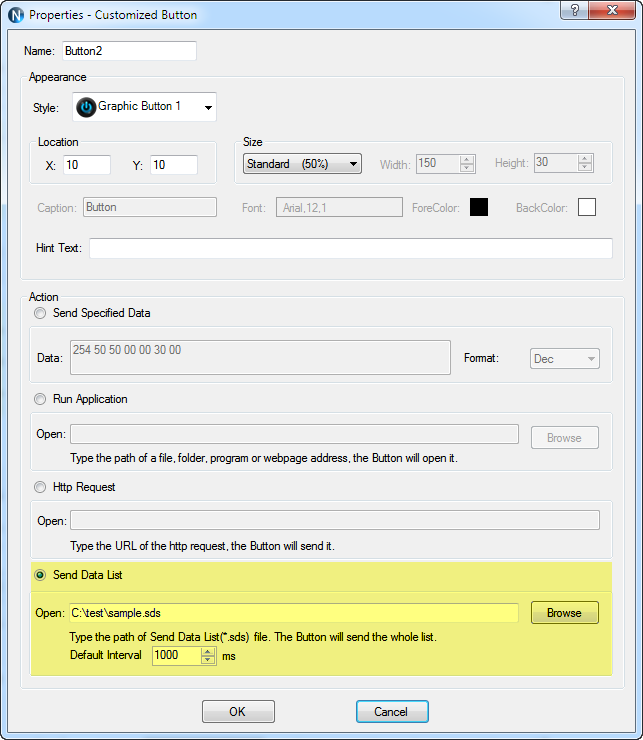Click the Location X input field
The width and height of the screenshot is (643, 740).
point(87,165)
